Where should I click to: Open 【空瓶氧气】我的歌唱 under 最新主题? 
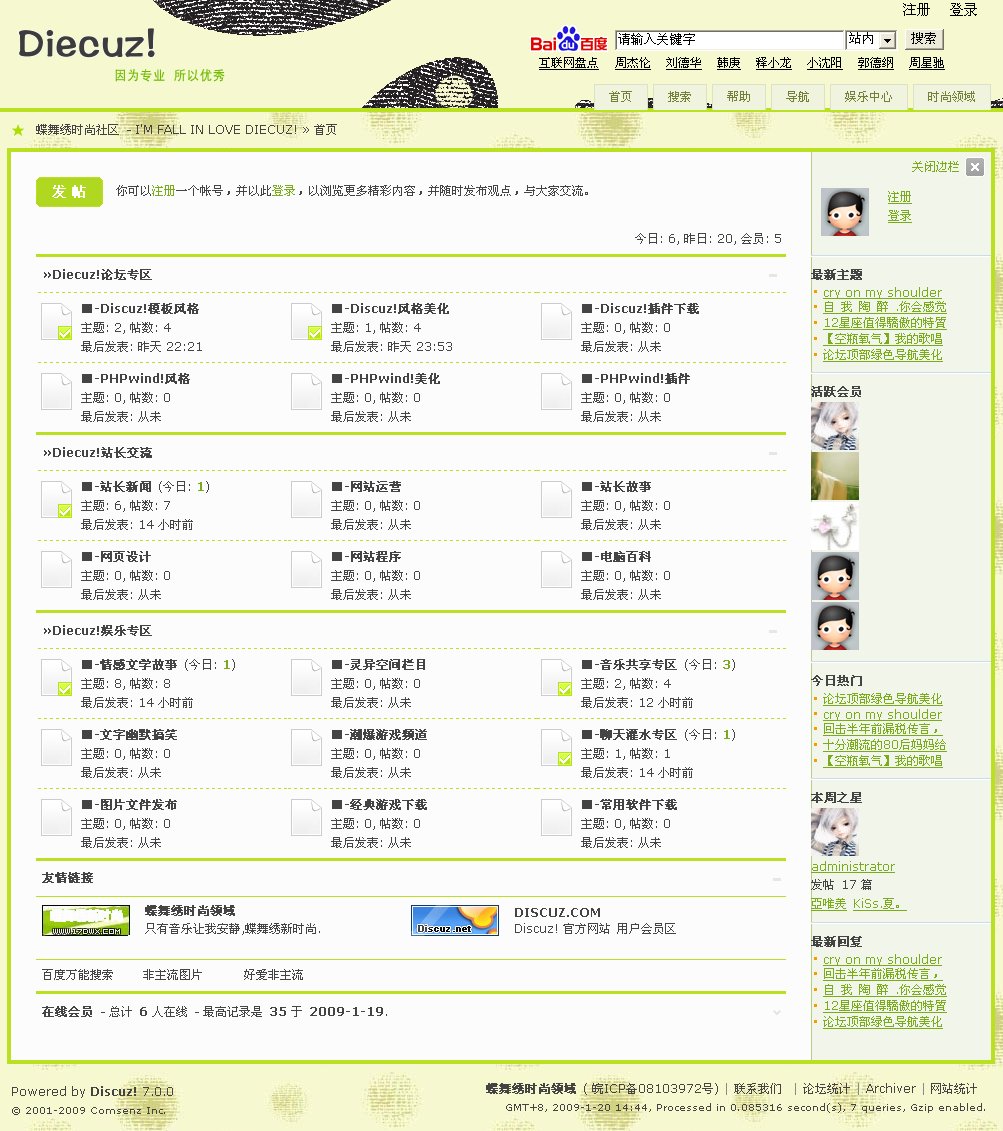coord(883,339)
